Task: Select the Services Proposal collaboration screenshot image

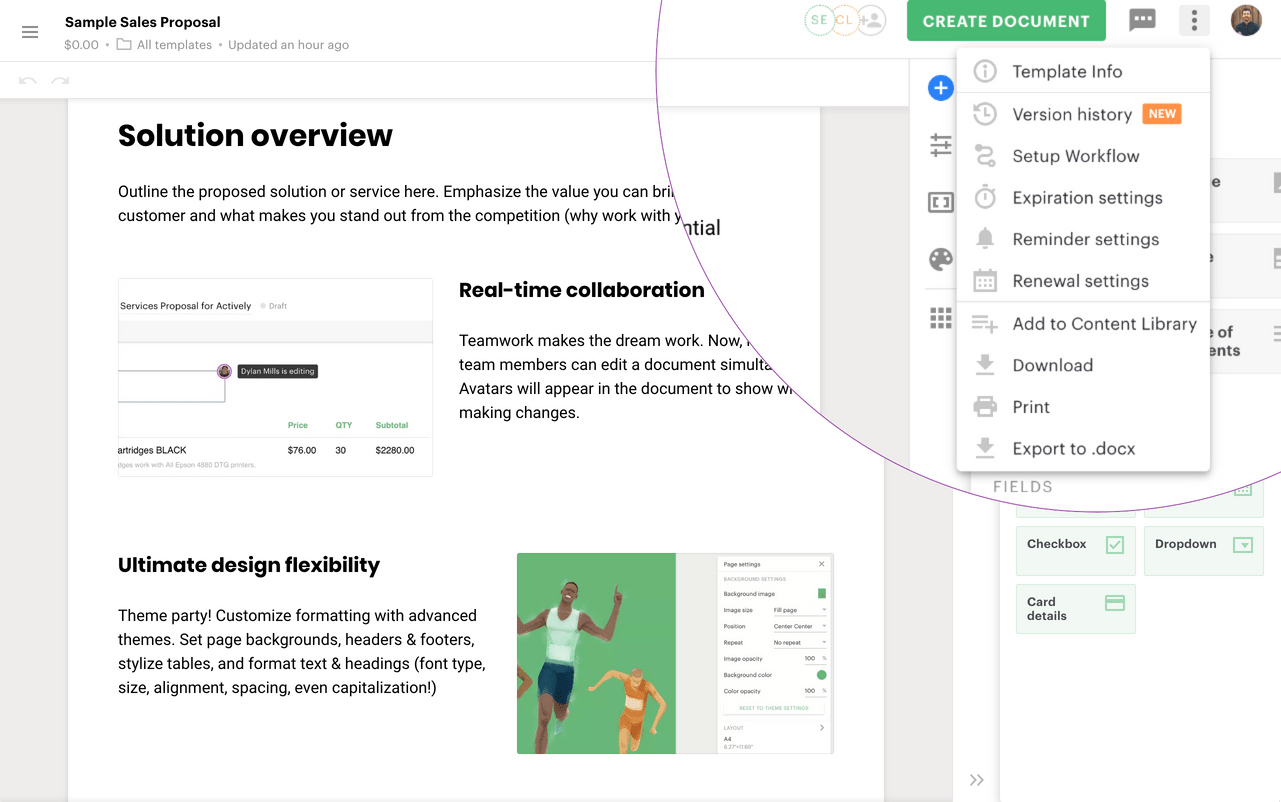Action: click(x=275, y=377)
